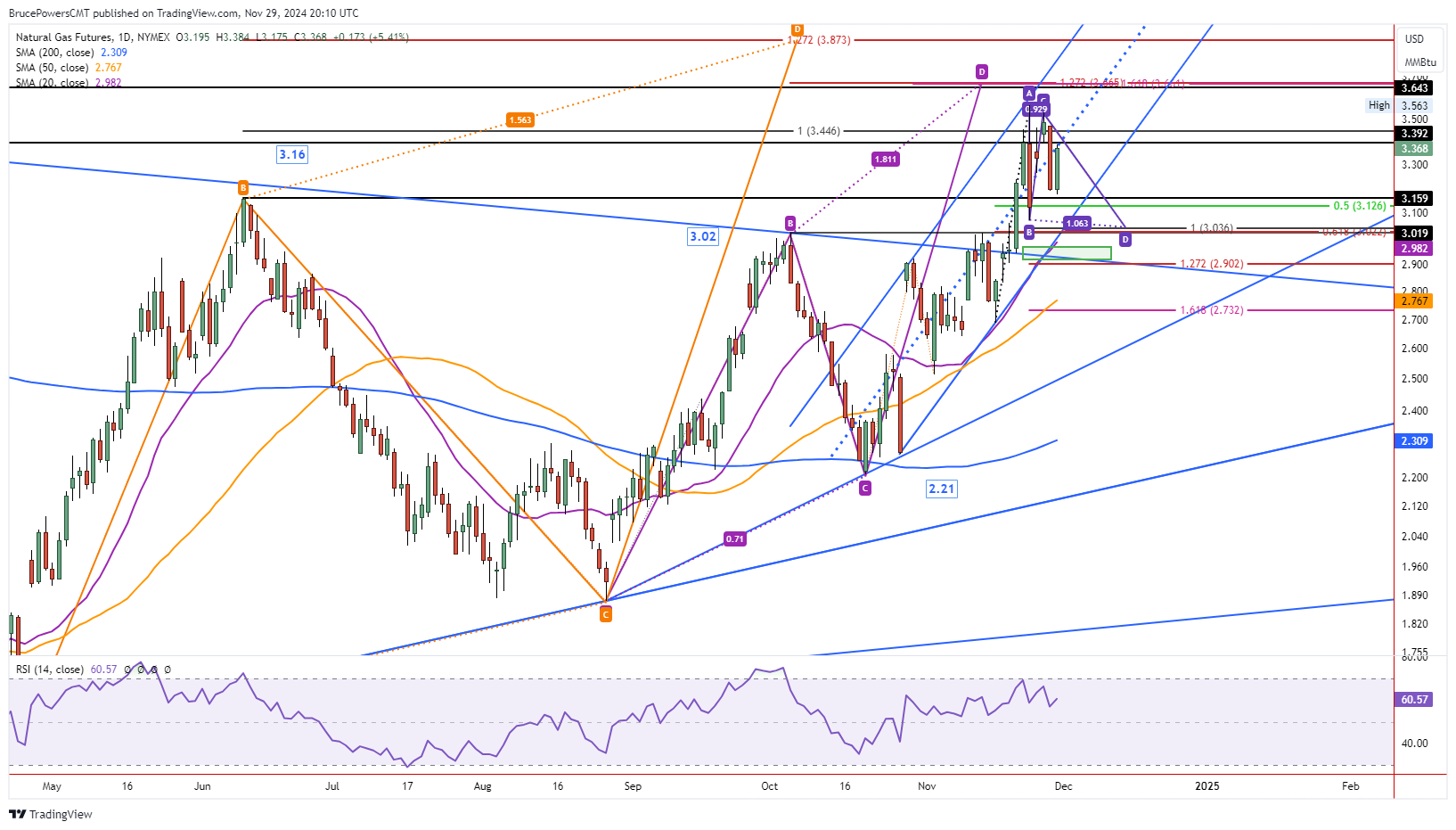
Task: Click the TradingView logo at bottom left
Action: [51, 814]
